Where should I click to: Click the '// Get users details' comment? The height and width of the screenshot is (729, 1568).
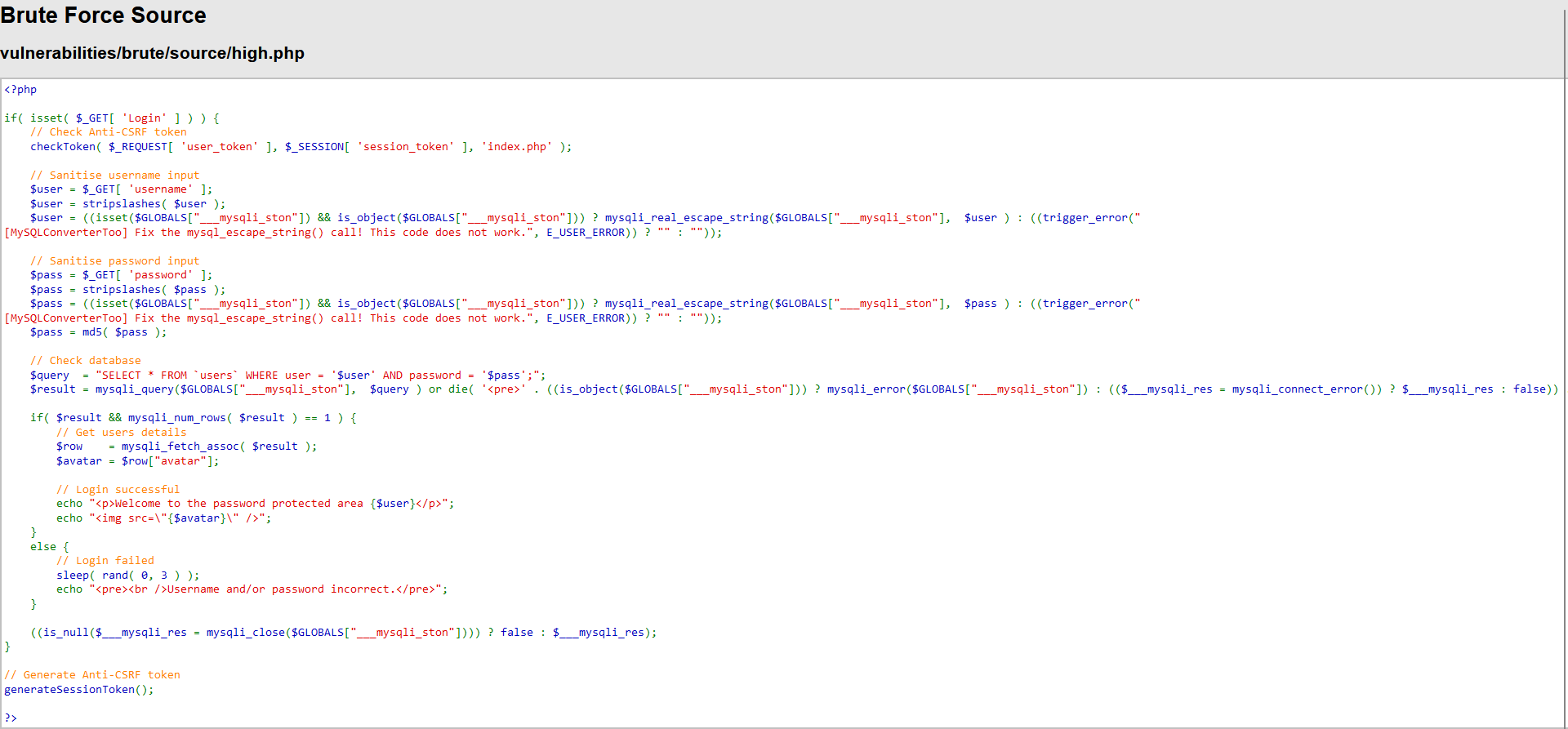click(122, 433)
